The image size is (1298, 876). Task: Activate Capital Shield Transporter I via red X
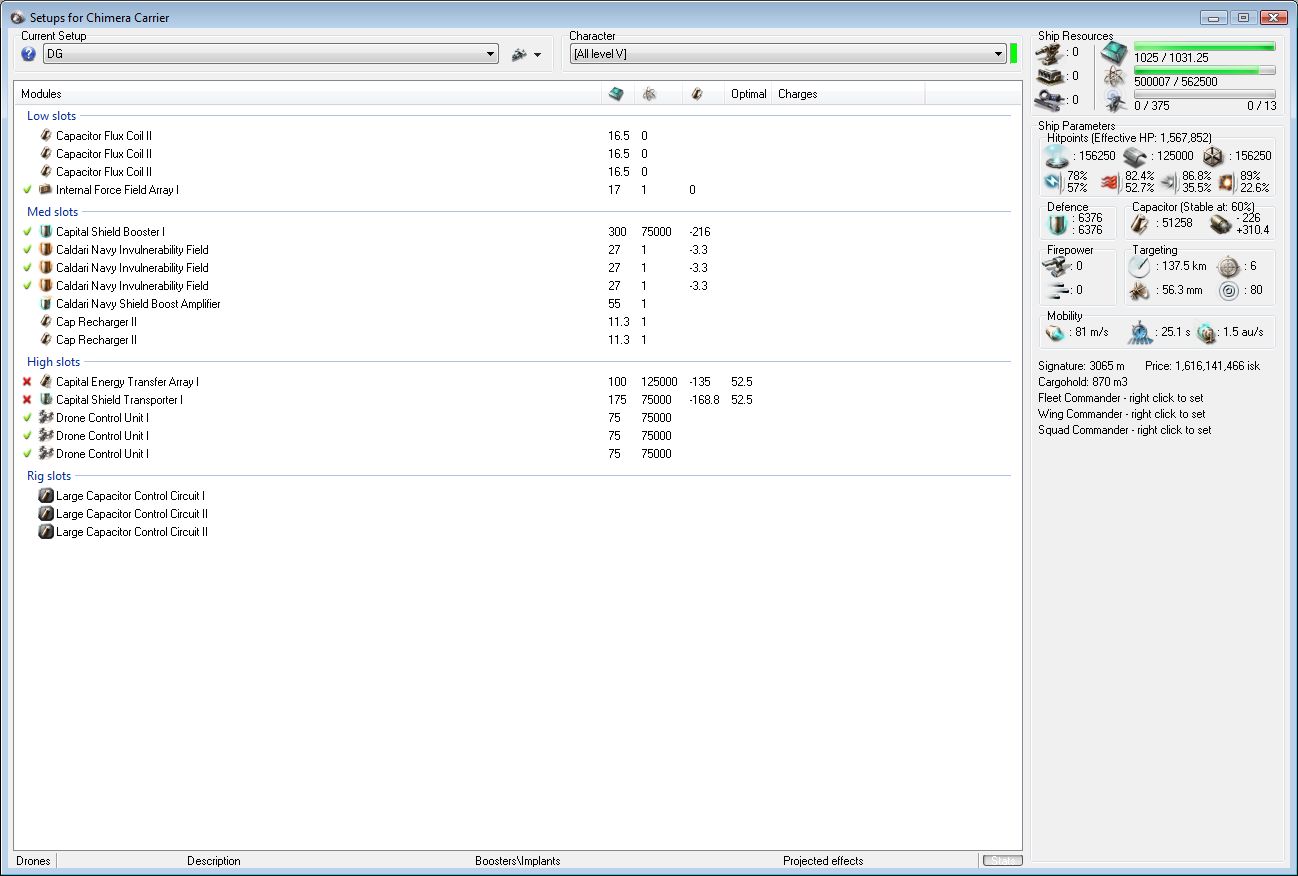click(28, 400)
